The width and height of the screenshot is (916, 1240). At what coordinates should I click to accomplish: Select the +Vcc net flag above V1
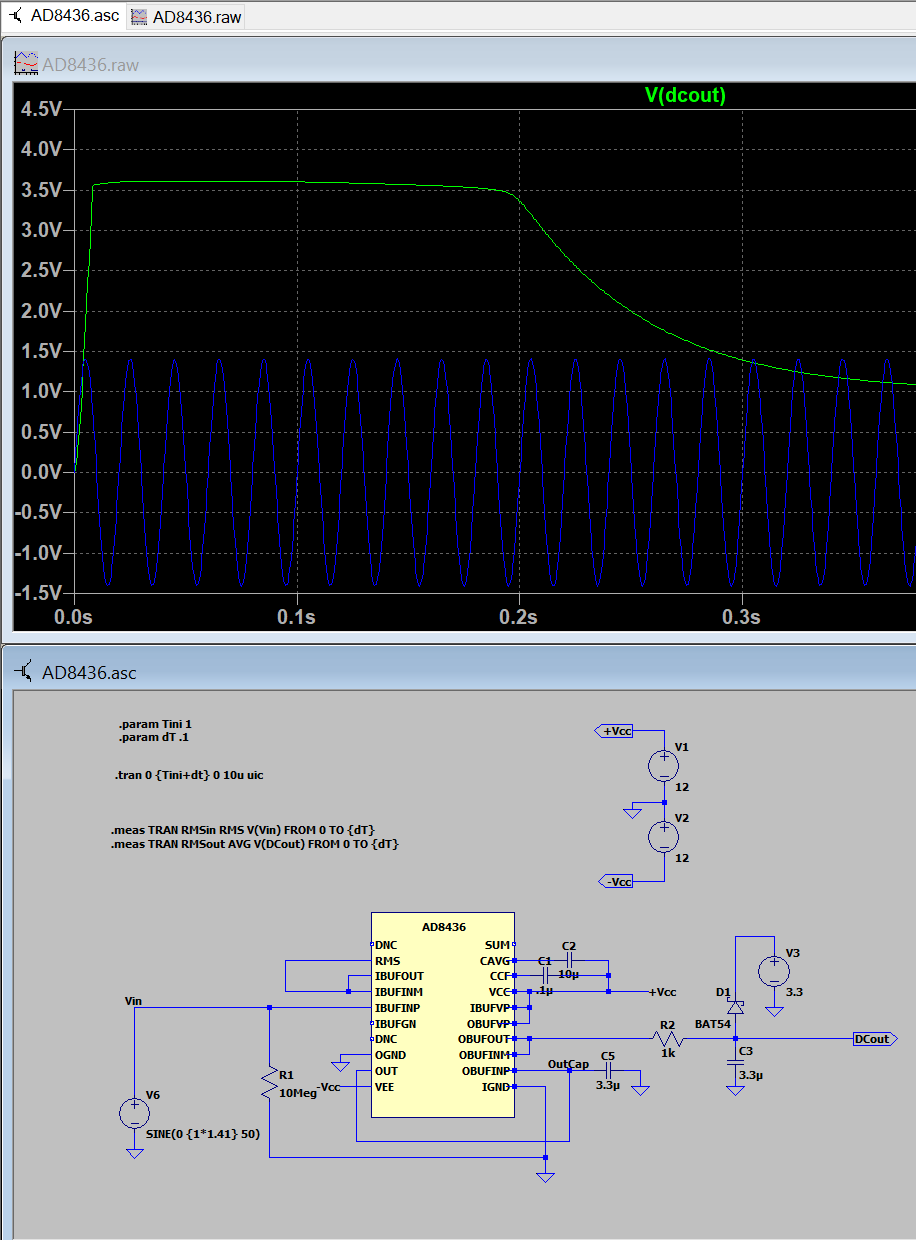click(x=615, y=731)
